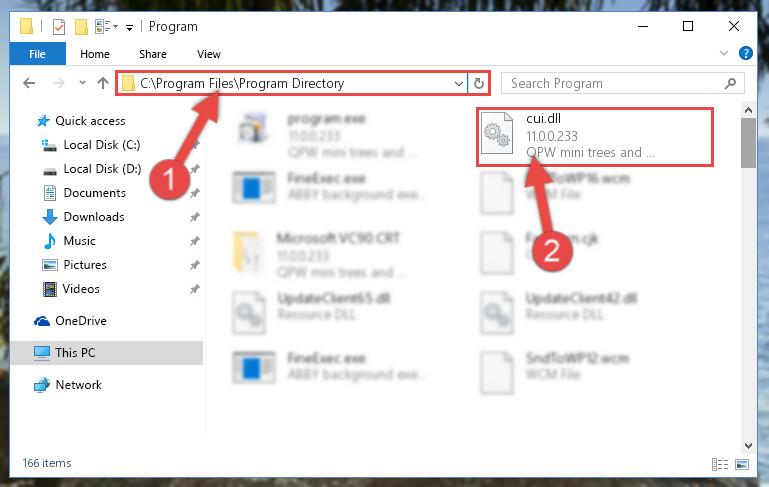769x487 pixels.
Task: Focus the Search Program field
Action: (x=615, y=83)
